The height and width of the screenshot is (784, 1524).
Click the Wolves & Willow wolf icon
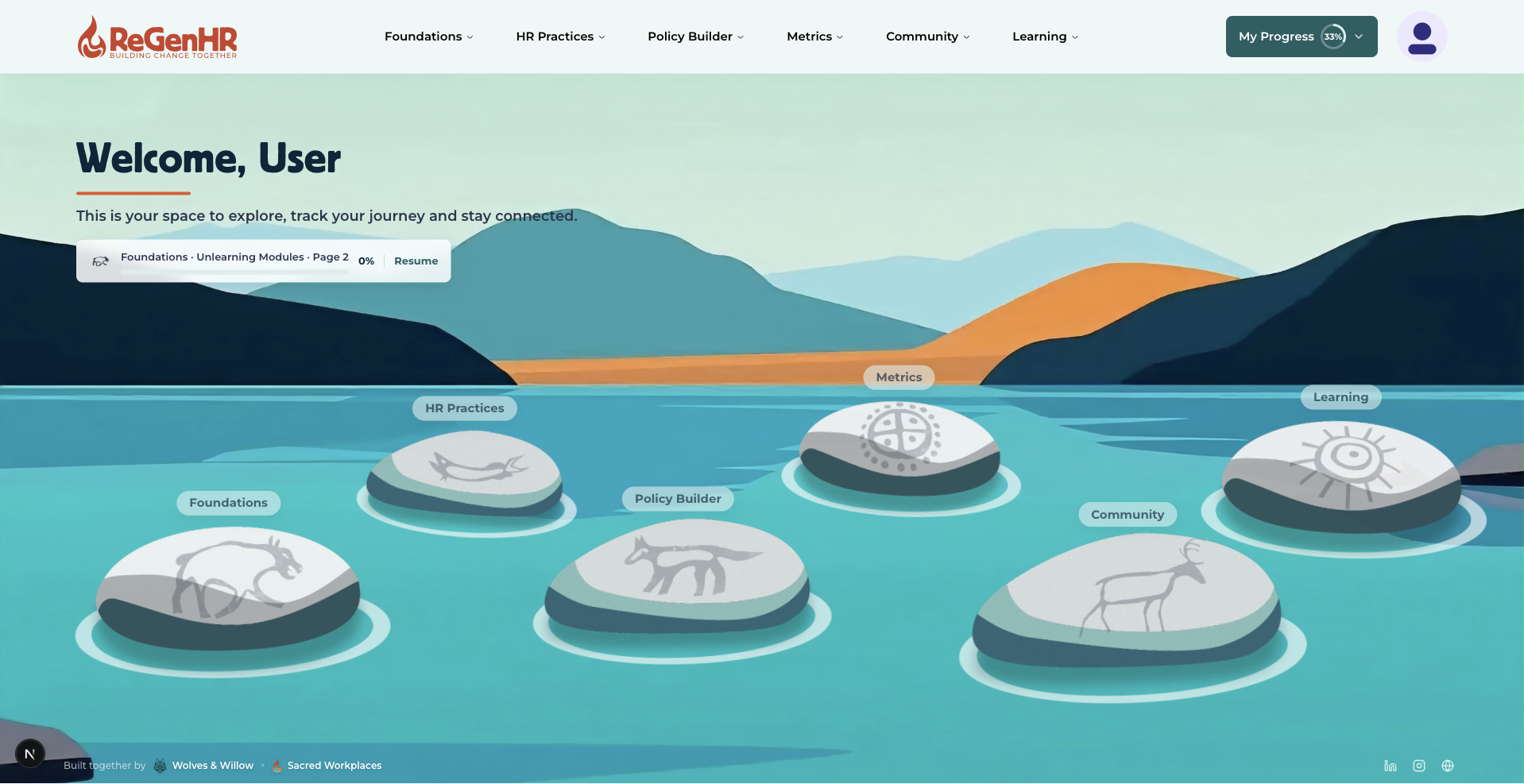click(x=160, y=766)
